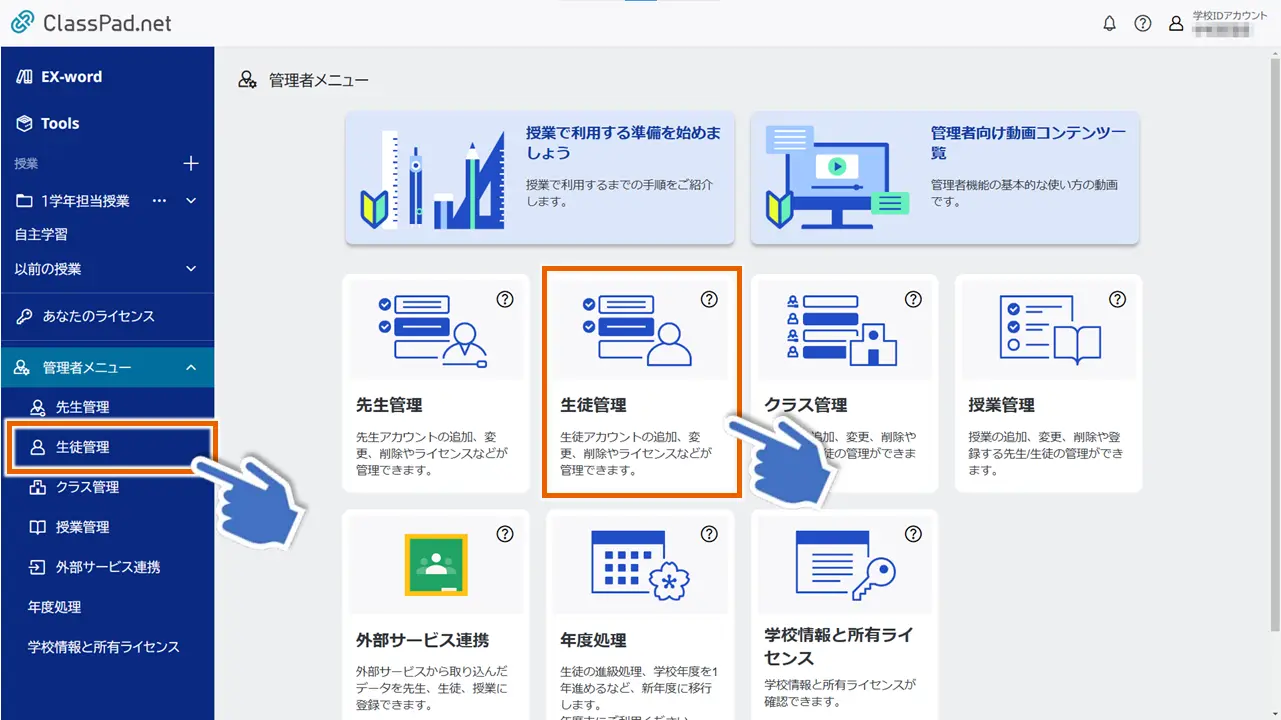Open the 1学年担当授業 options menu
Viewport: 1281px width, 720px height.
click(x=159, y=200)
